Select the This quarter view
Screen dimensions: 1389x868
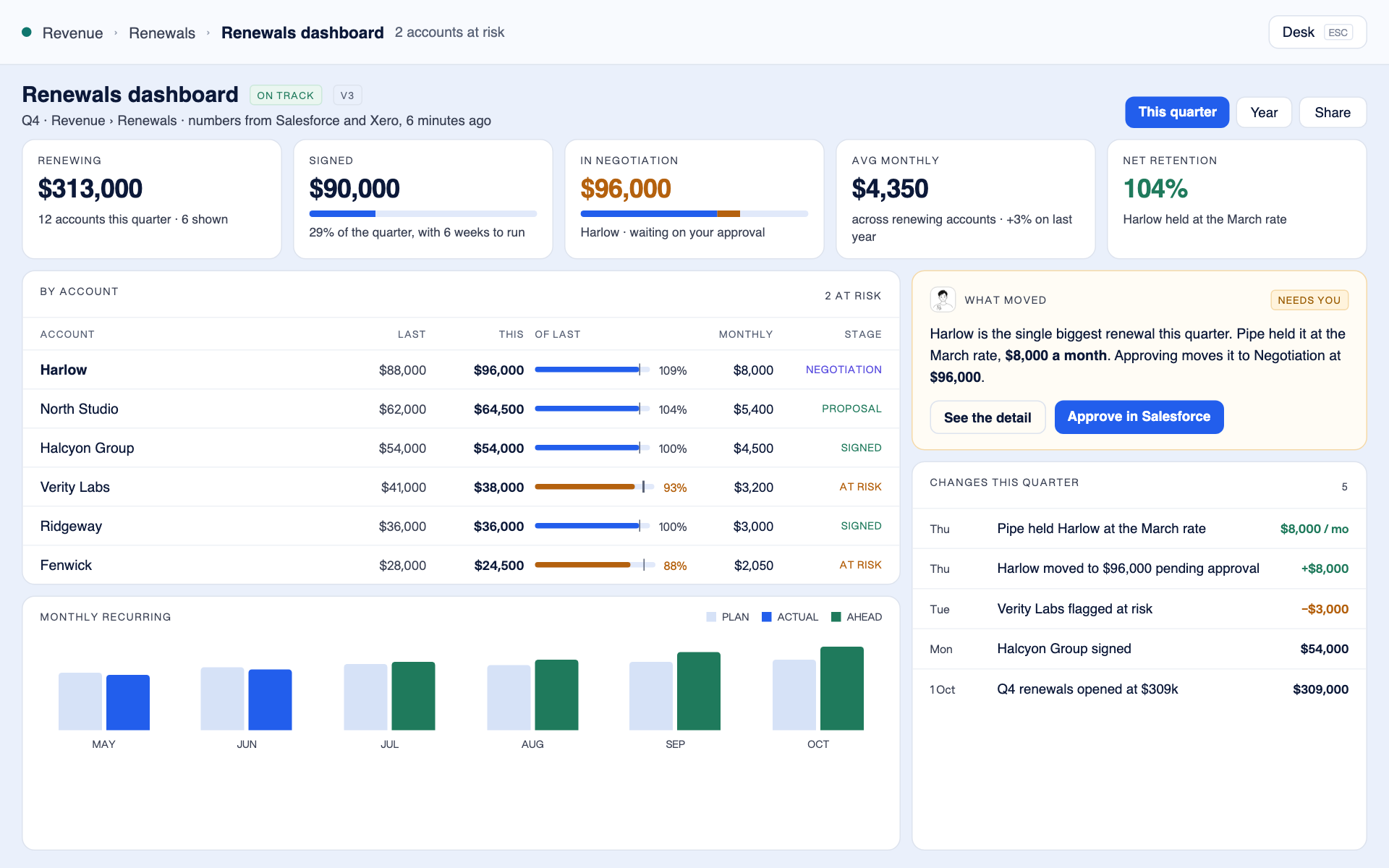[1177, 112]
